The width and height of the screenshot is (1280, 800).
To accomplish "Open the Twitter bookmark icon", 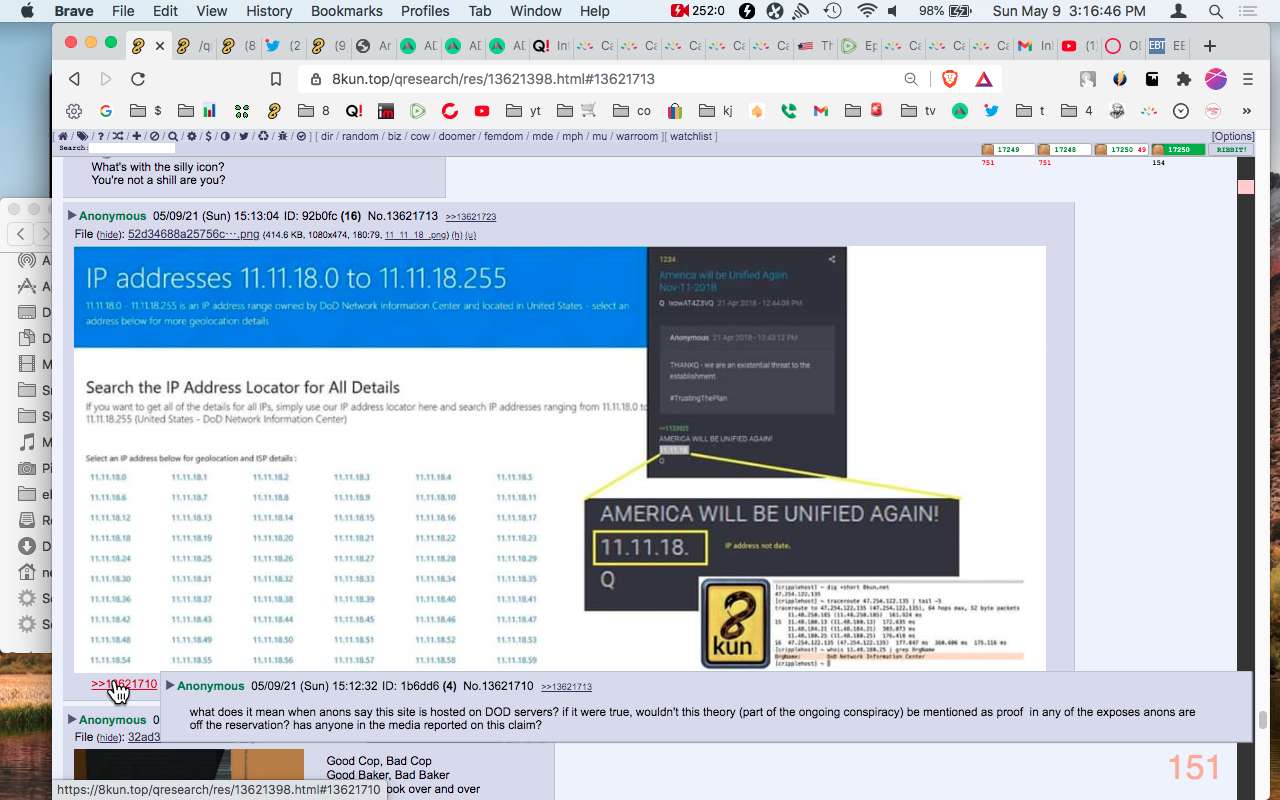I will click(x=991, y=111).
